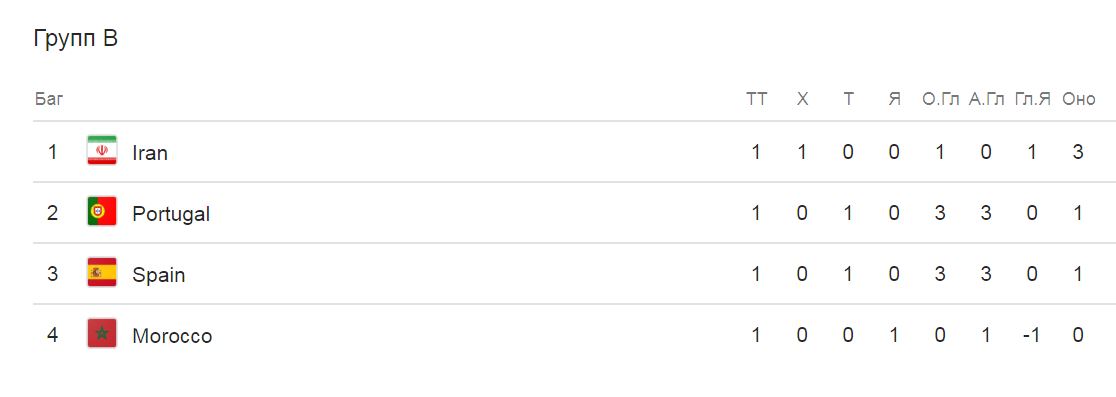Image resolution: width=1116 pixels, height=397 pixels.
Task: Click the ТТ column header
Action: tap(757, 99)
